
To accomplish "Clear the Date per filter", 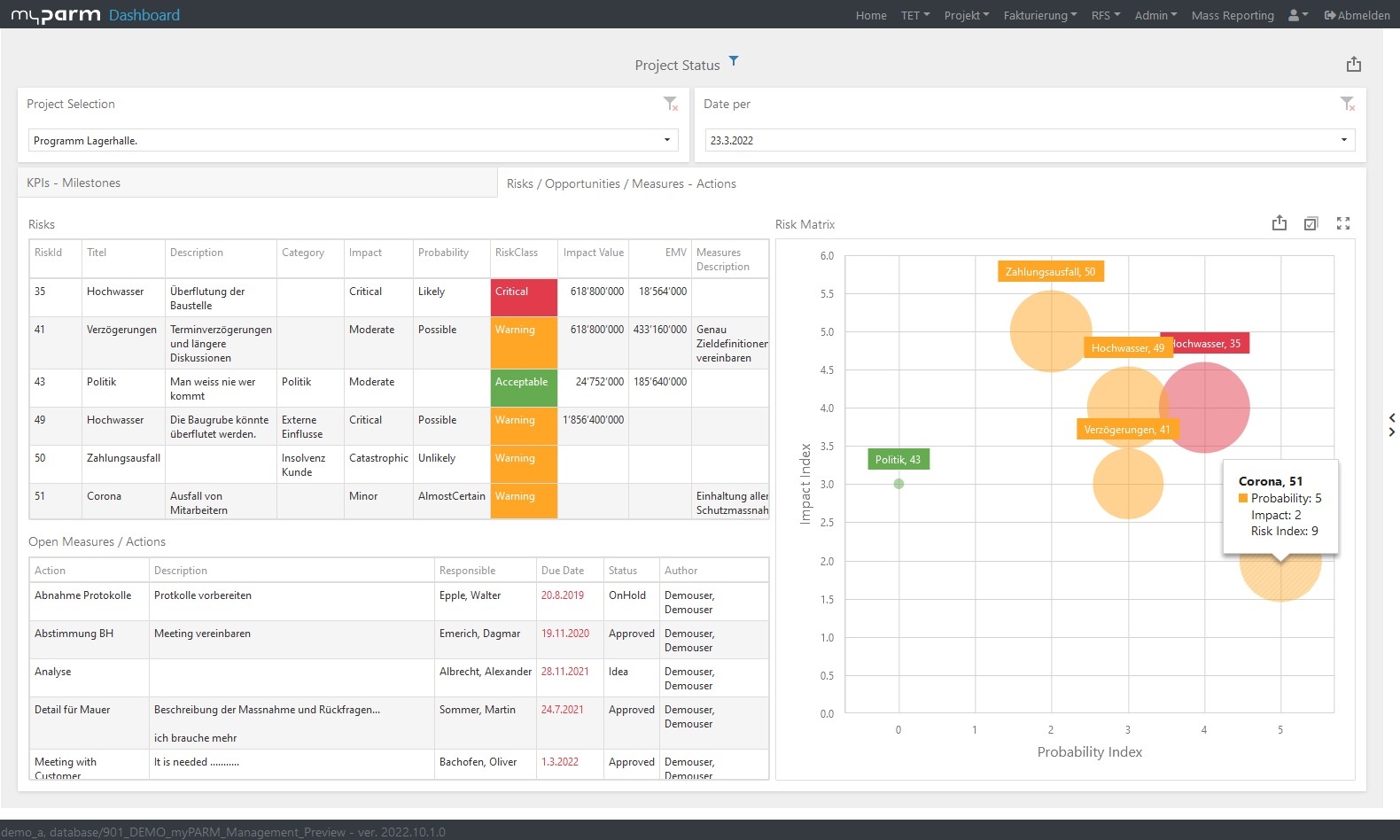I will click(1348, 104).
